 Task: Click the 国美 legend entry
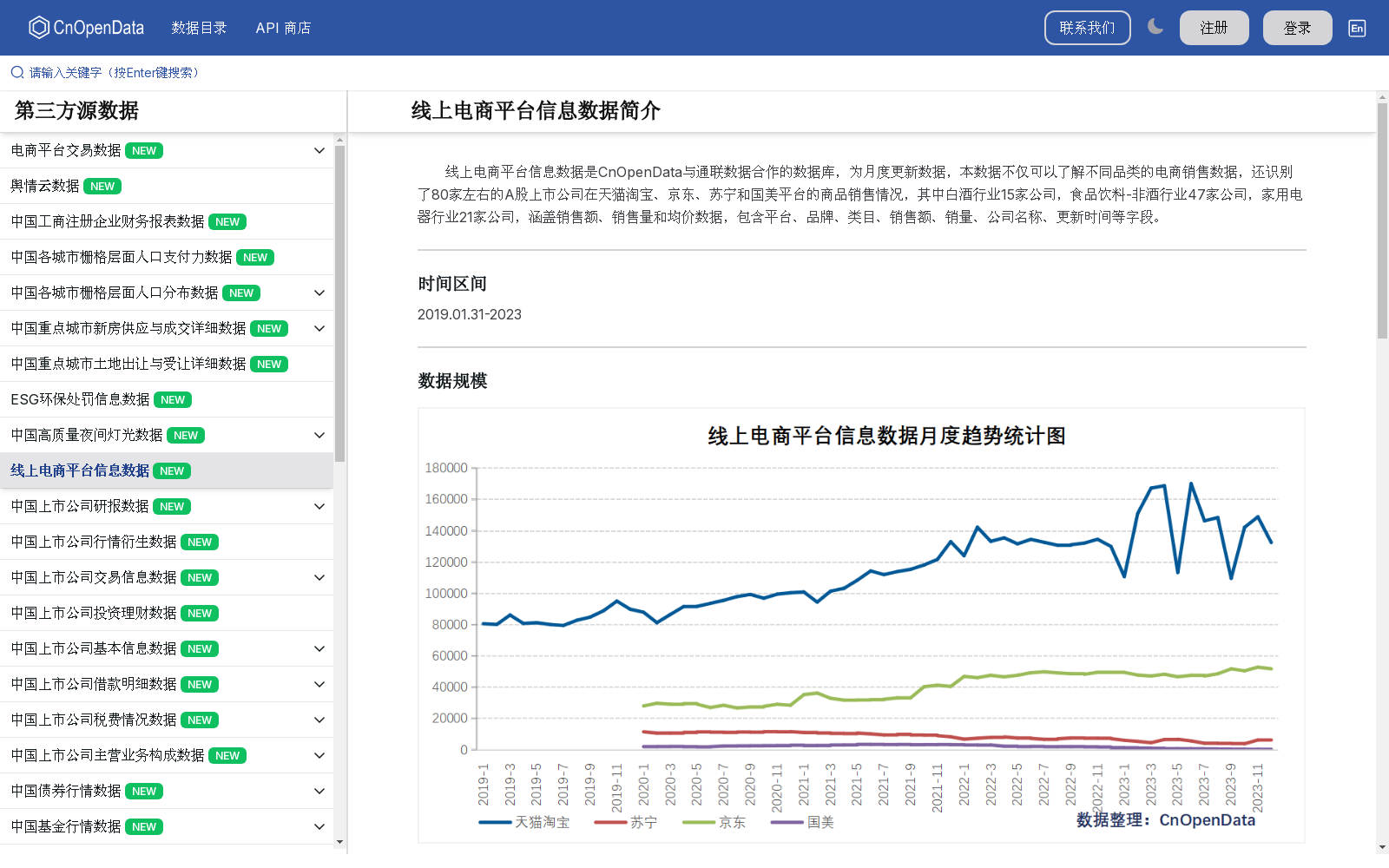[803, 822]
